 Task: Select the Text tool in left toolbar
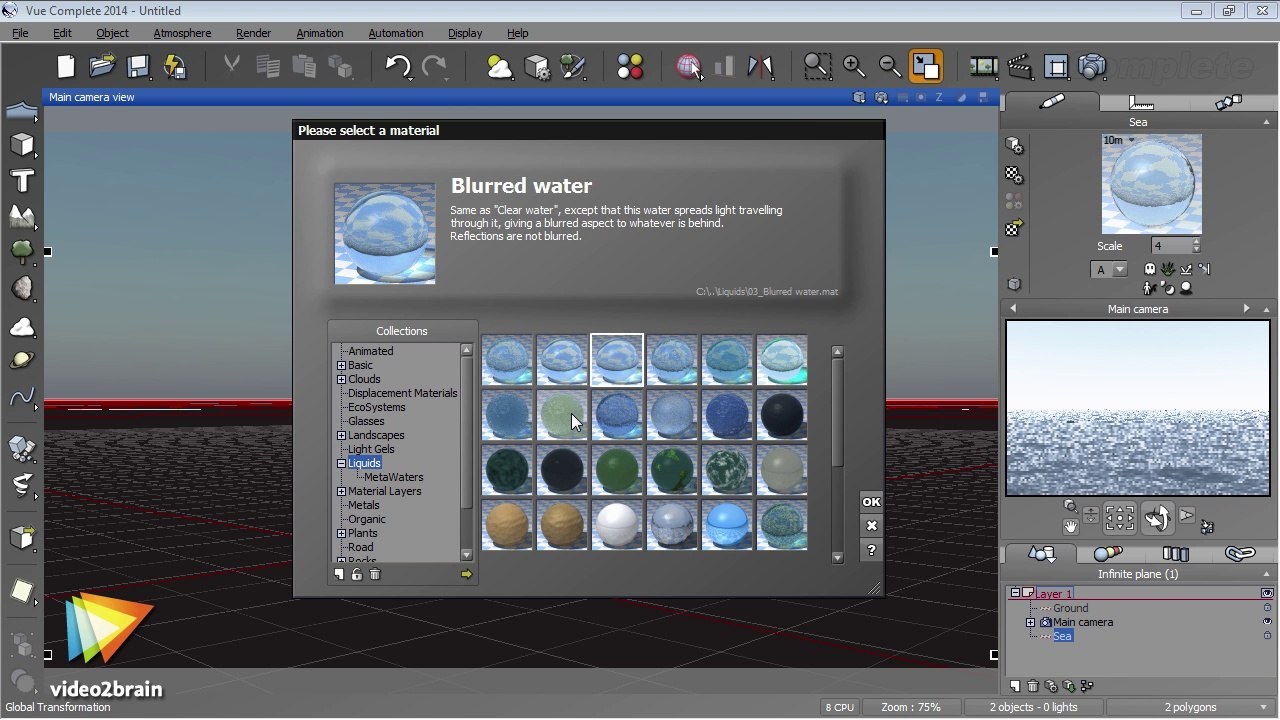point(22,181)
